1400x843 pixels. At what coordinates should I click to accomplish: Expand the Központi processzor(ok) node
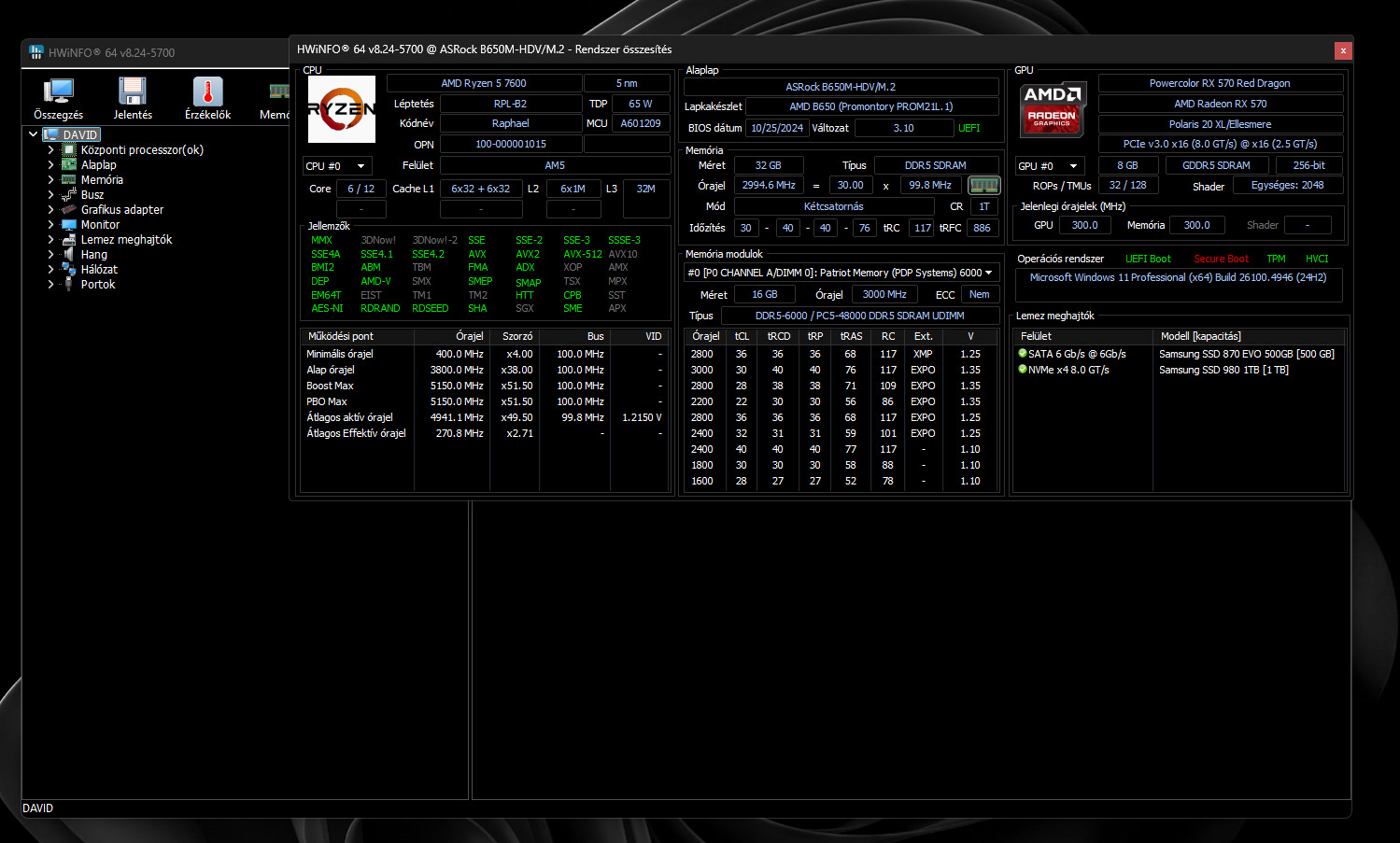[50, 149]
